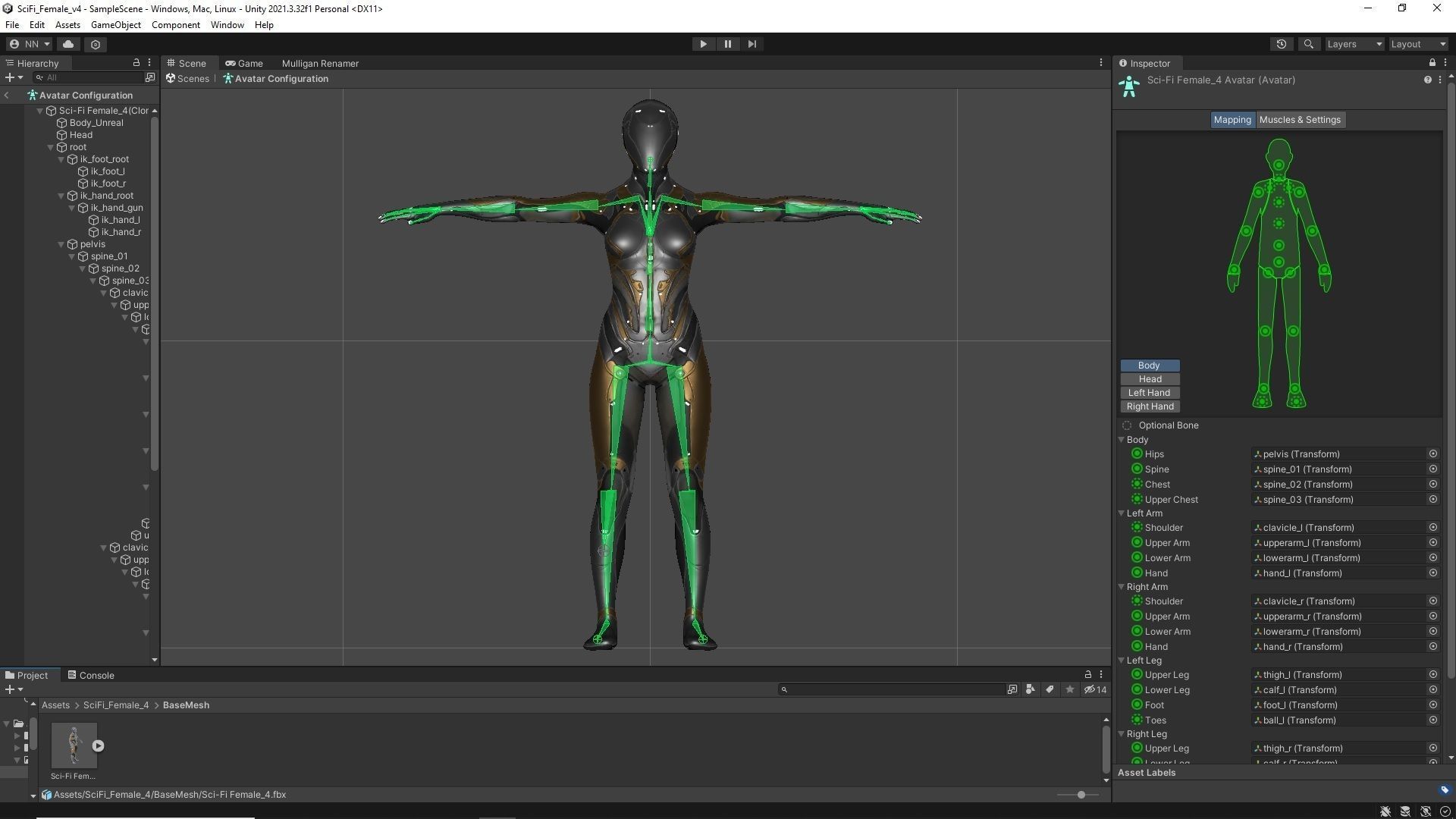Open the global Search magnifier icon
Screen dimensions: 1456x819
coord(1308,44)
